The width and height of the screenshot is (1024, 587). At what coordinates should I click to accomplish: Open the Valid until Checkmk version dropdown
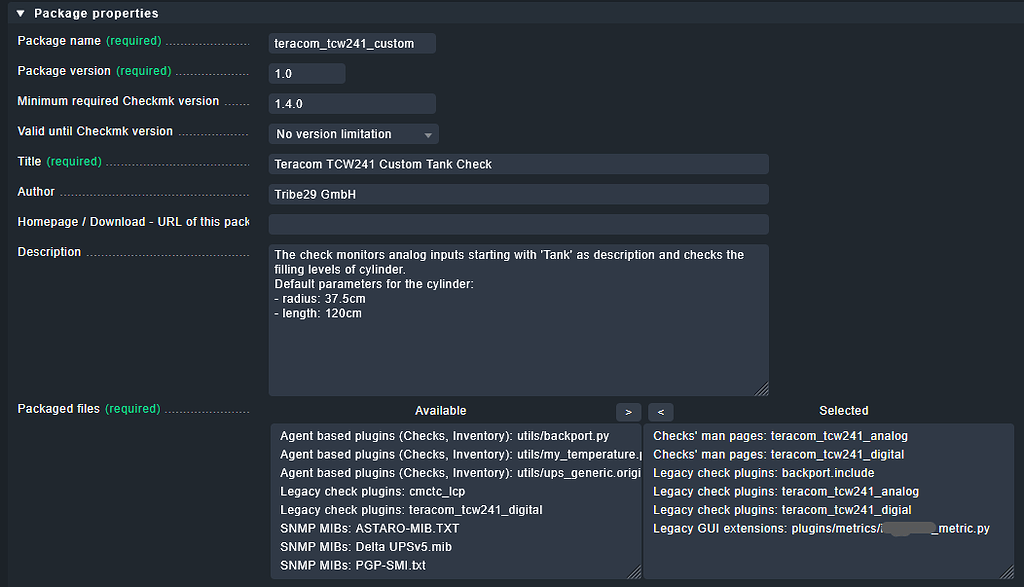pos(353,133)
